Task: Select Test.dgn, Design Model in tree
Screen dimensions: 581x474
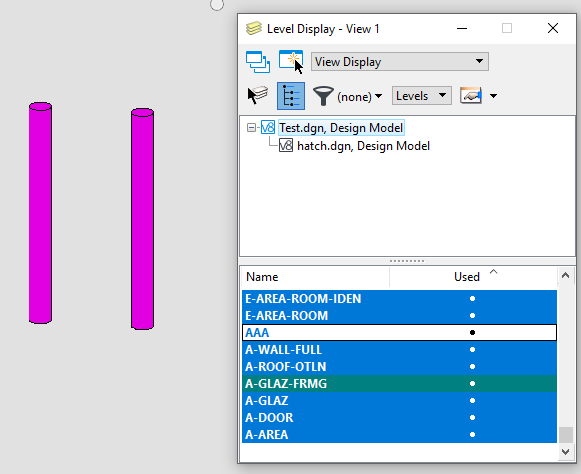Action: pos(341,128)
